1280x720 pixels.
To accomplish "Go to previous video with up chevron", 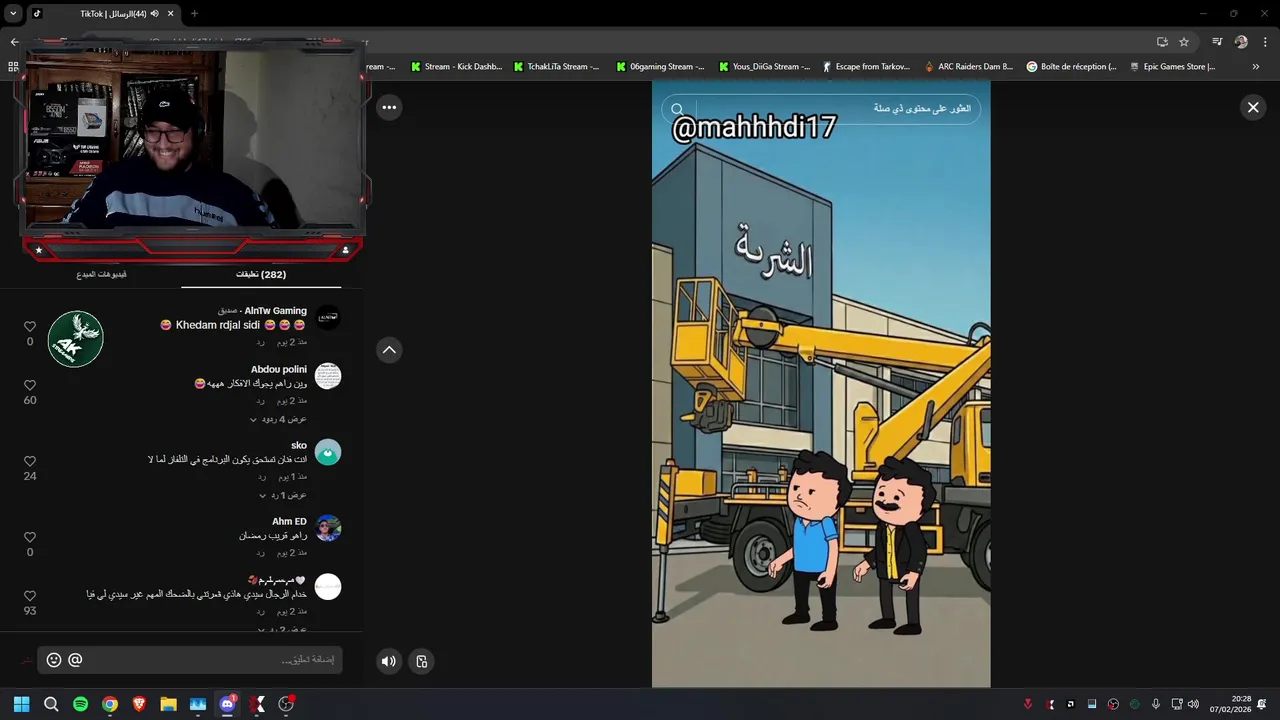I will pos(389,349).
